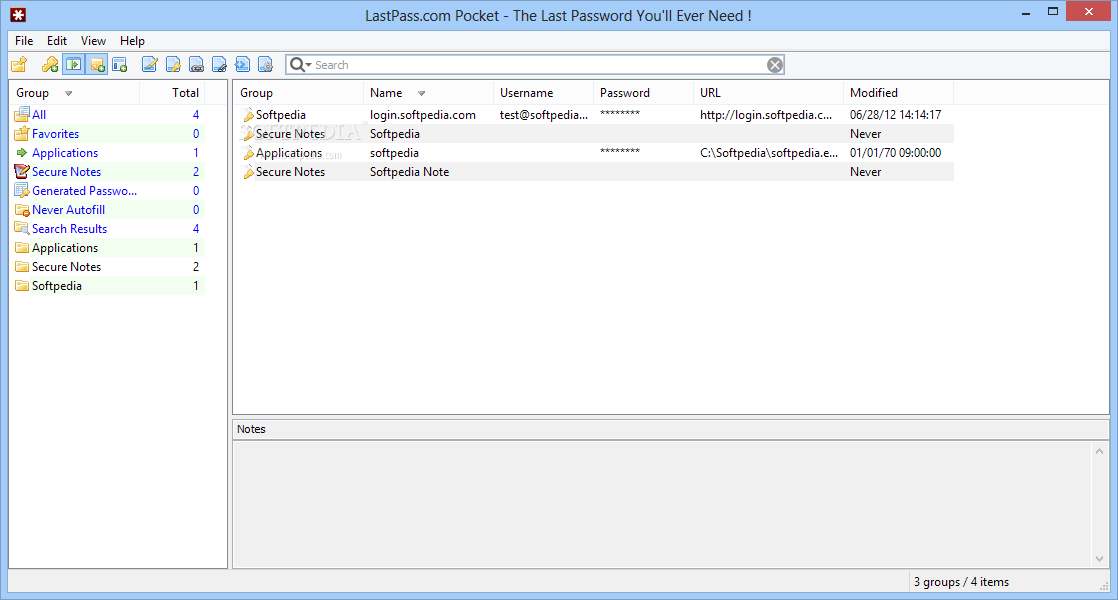This screenshot has height=600, width=1118.
Task: Click sort arrow on left Group header
Action: click(68, 93)
